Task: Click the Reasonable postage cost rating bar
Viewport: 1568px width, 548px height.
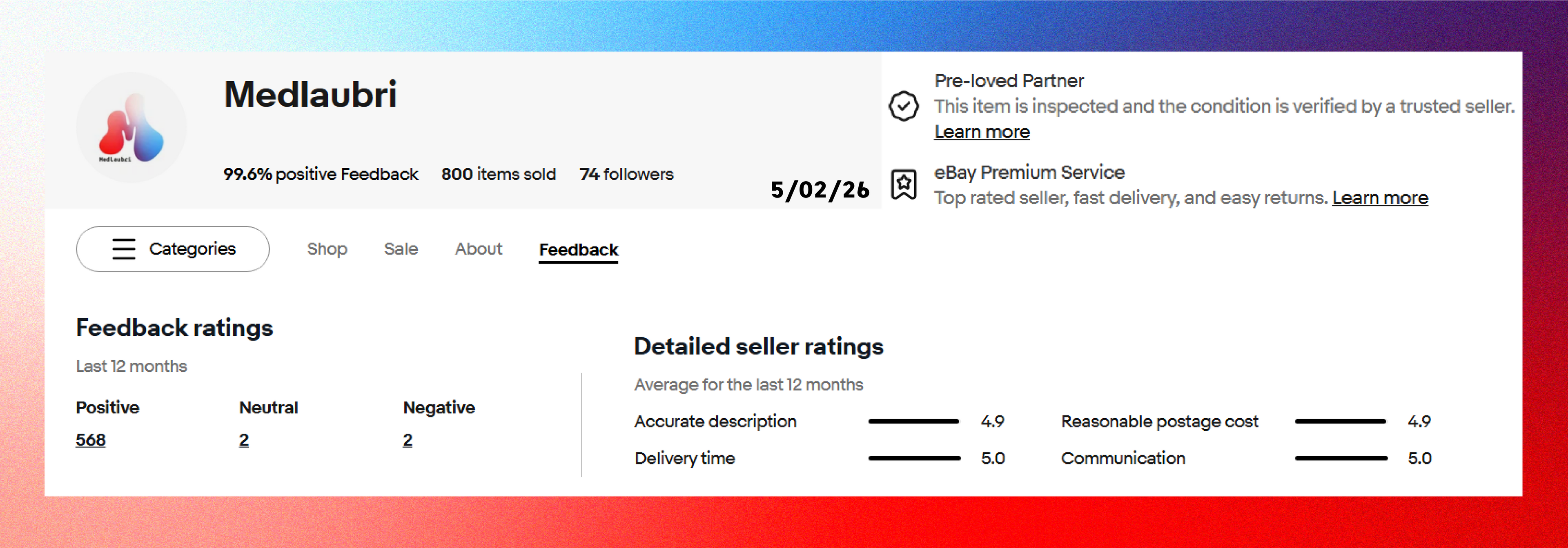Action: coord(1340,422)
